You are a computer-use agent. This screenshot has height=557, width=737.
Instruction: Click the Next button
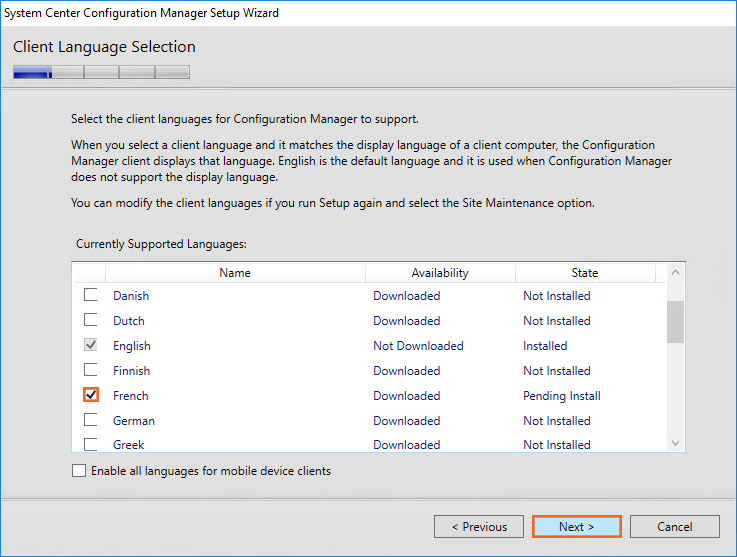point(576,527)
